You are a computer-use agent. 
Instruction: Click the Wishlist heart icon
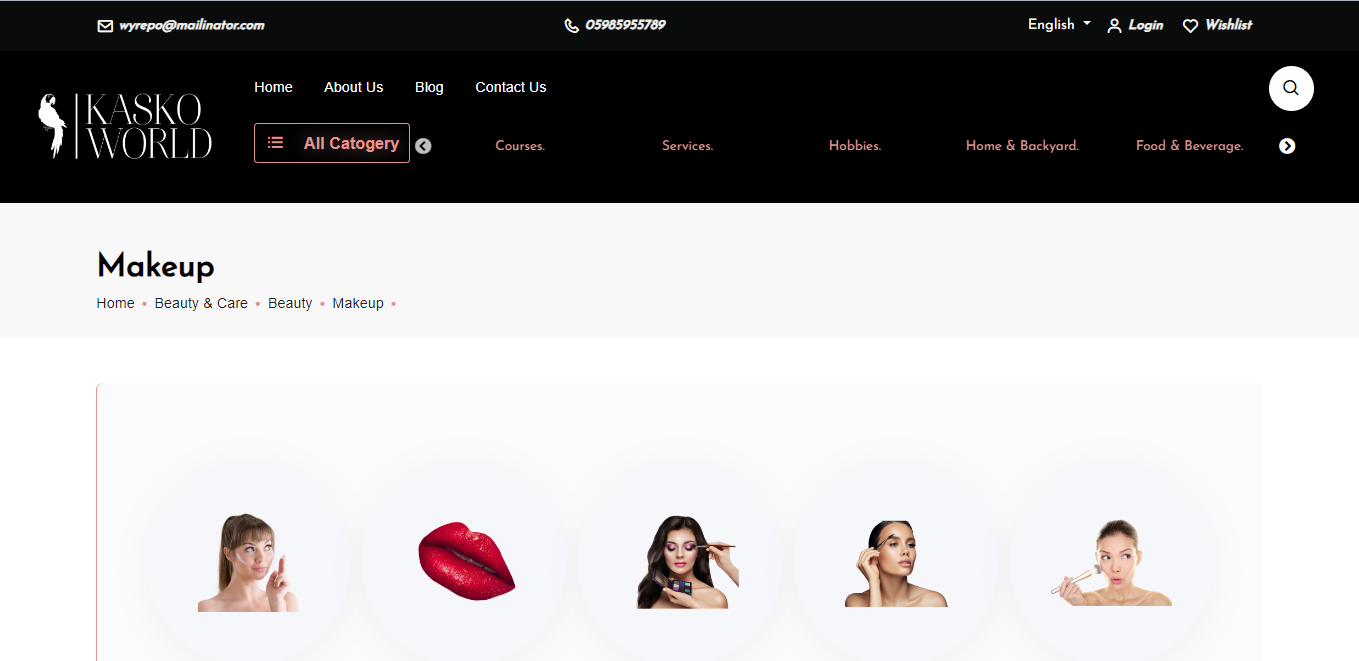coord(1190,26)
